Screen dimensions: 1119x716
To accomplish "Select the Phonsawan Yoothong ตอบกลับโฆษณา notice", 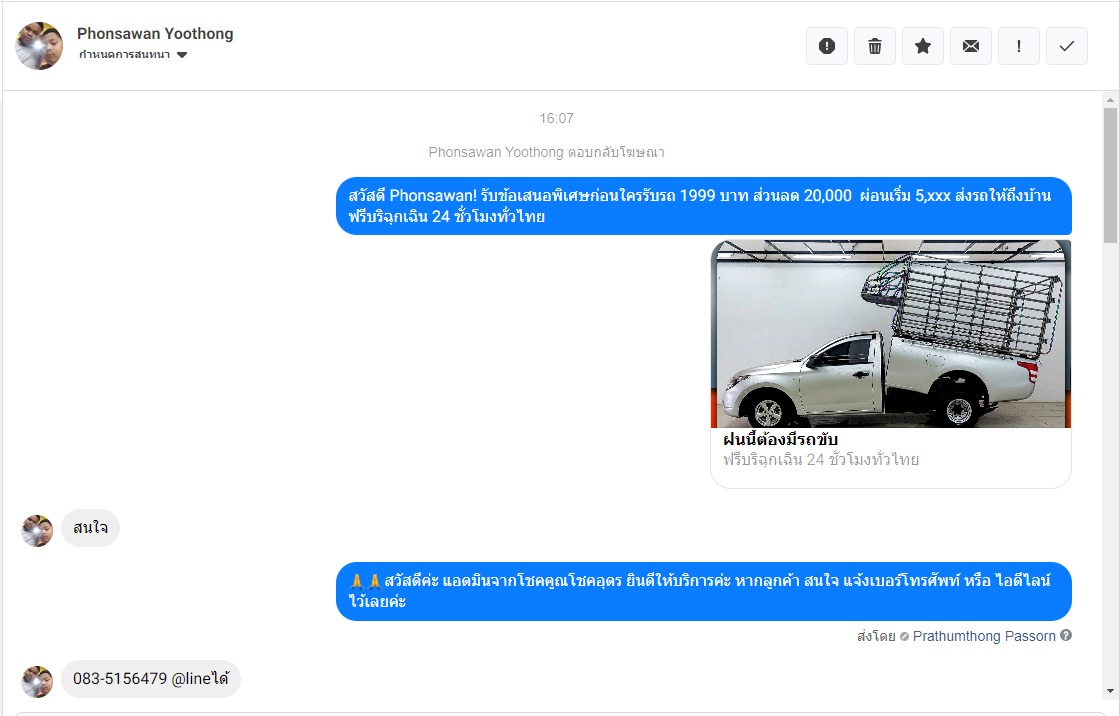I will [x=547, y=152].
